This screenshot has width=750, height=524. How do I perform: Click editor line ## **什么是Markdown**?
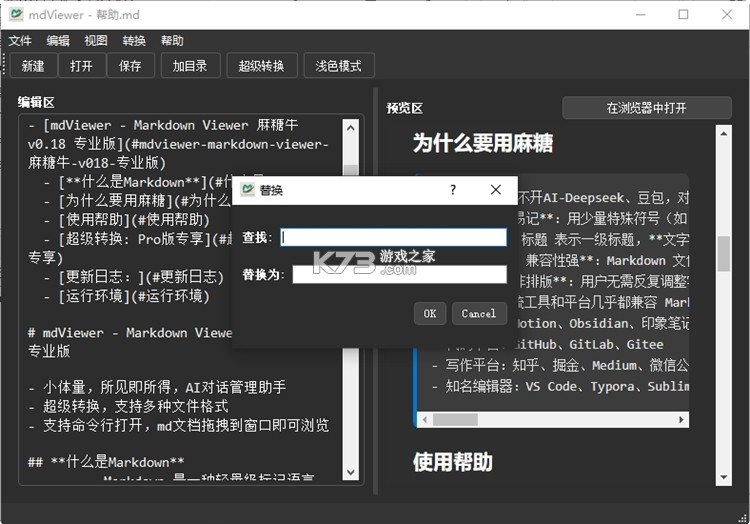tap(106, 462)
